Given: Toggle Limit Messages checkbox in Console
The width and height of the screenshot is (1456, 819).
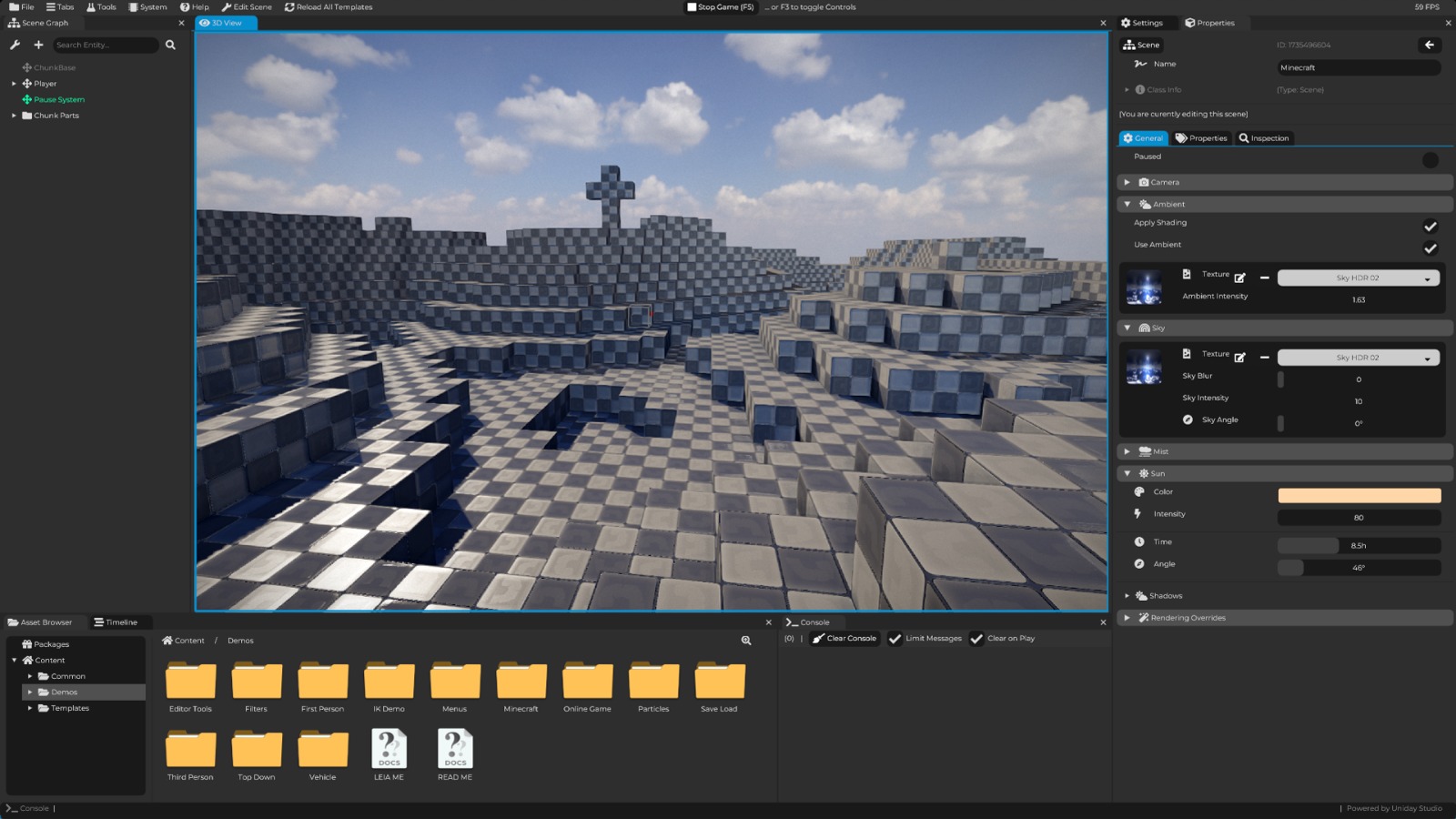Looking at the screenshot, I should [x=895, y=639].
